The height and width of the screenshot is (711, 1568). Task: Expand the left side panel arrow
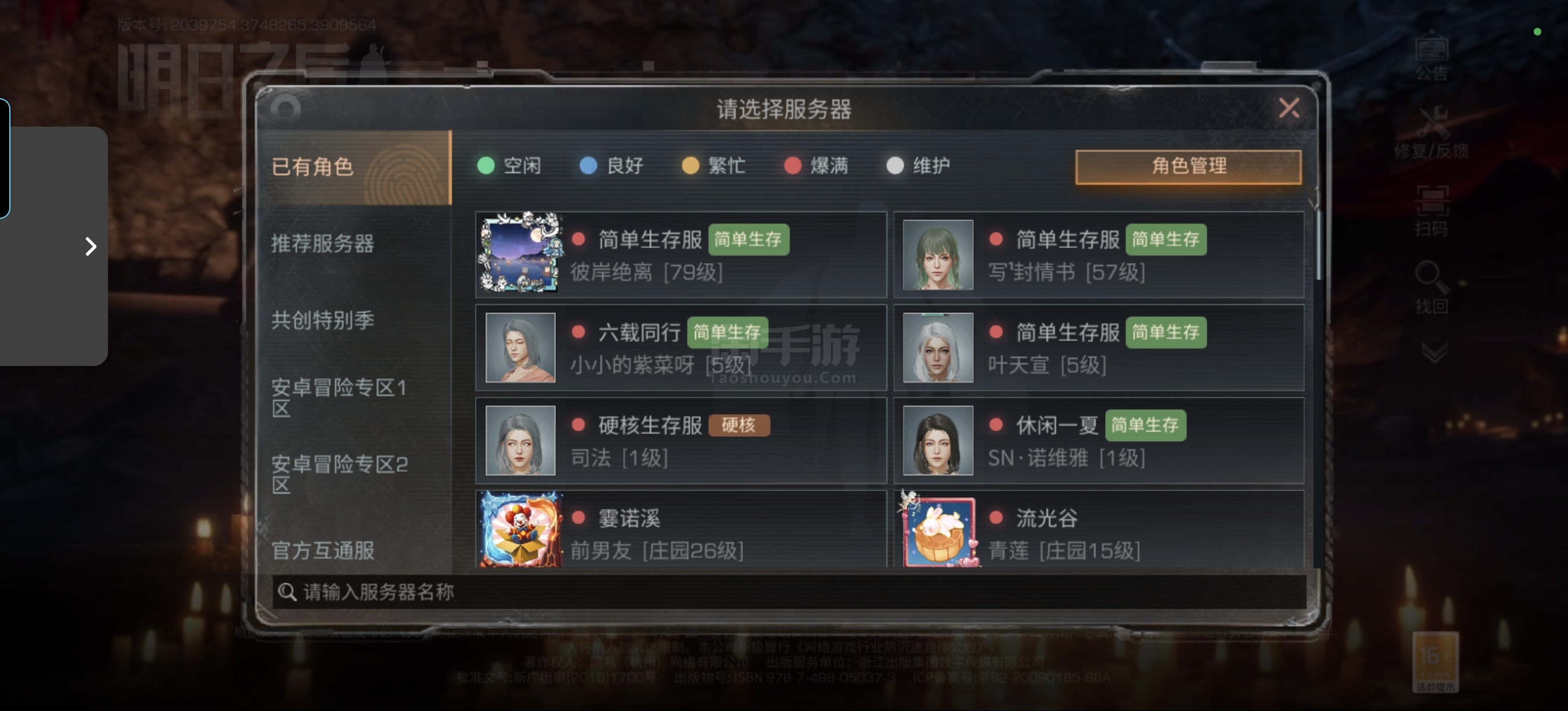point(91,246)
